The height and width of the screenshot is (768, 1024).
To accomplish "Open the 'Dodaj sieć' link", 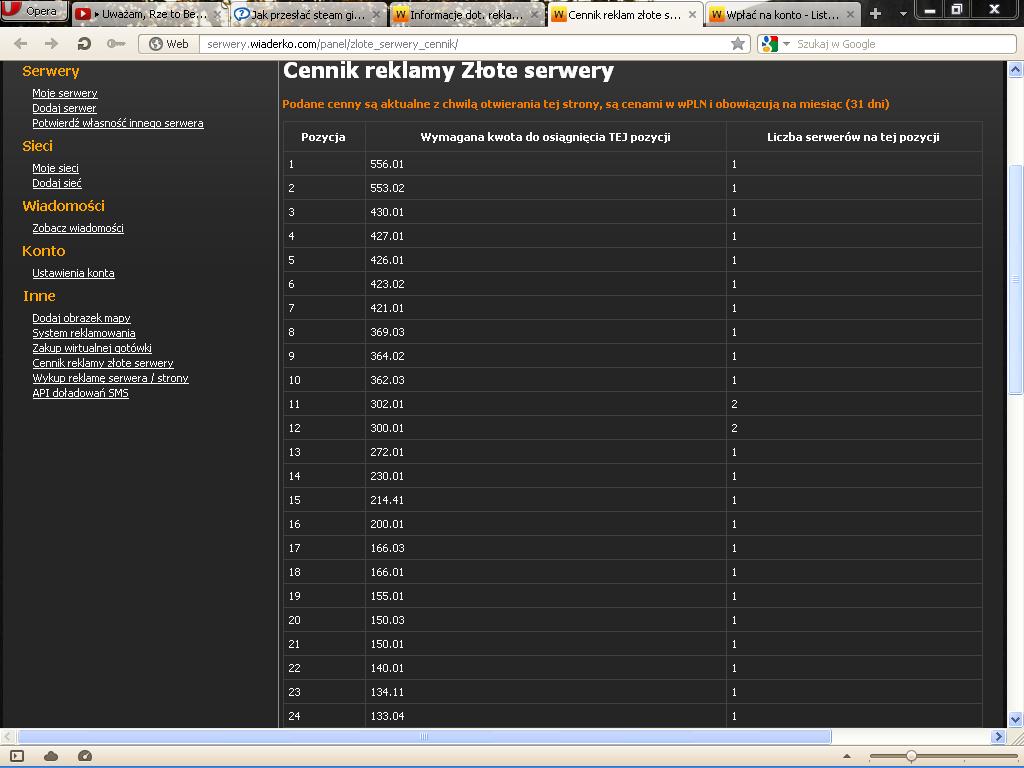I will pyautogui.click(x=57, y=184).
